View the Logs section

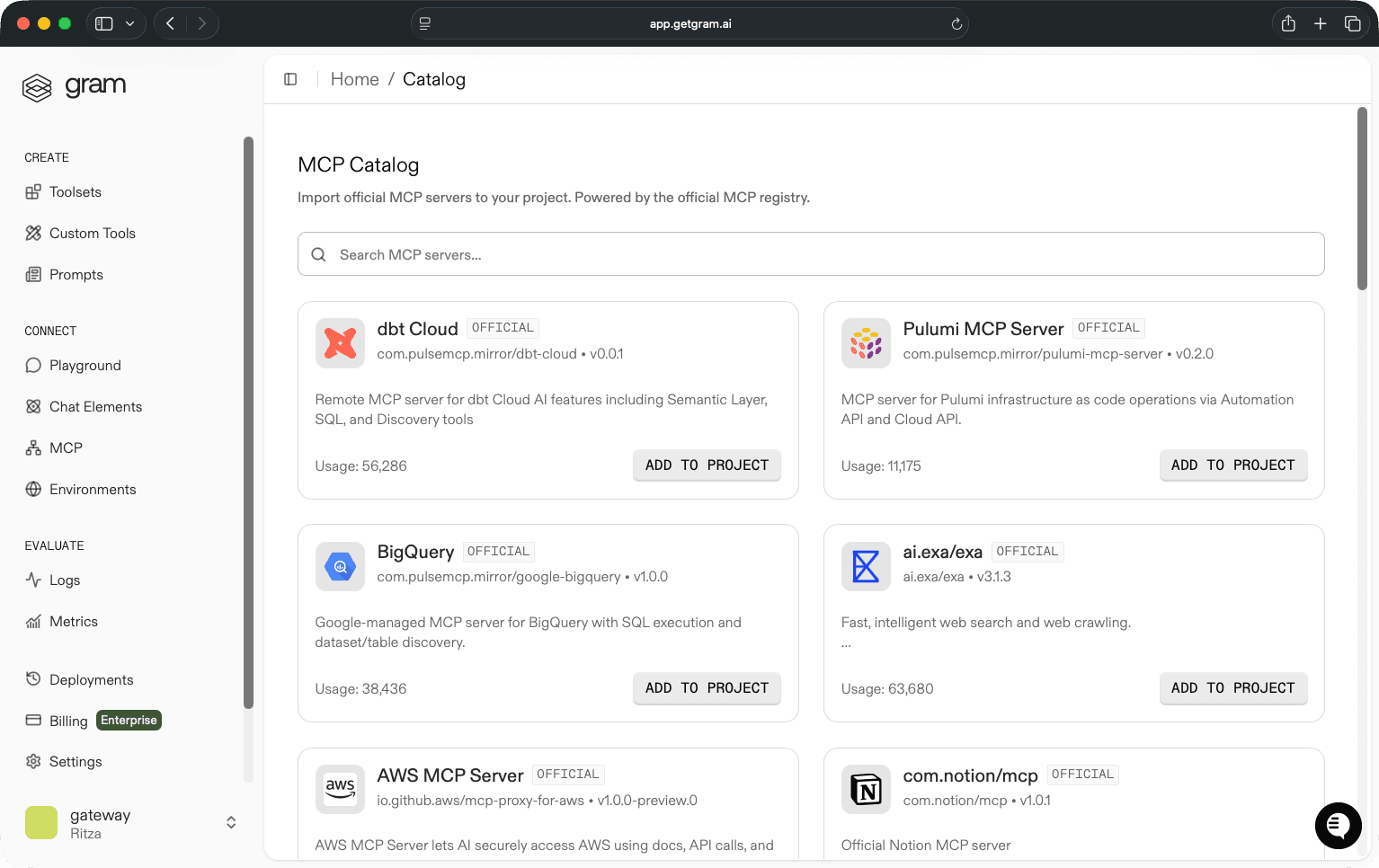[x=64, y=580]
